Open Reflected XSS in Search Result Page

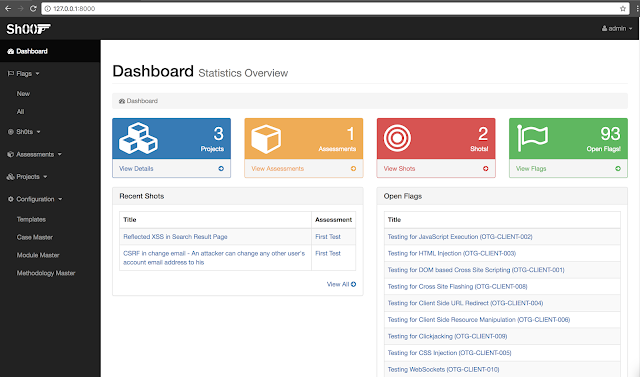[x=175, y=237]
